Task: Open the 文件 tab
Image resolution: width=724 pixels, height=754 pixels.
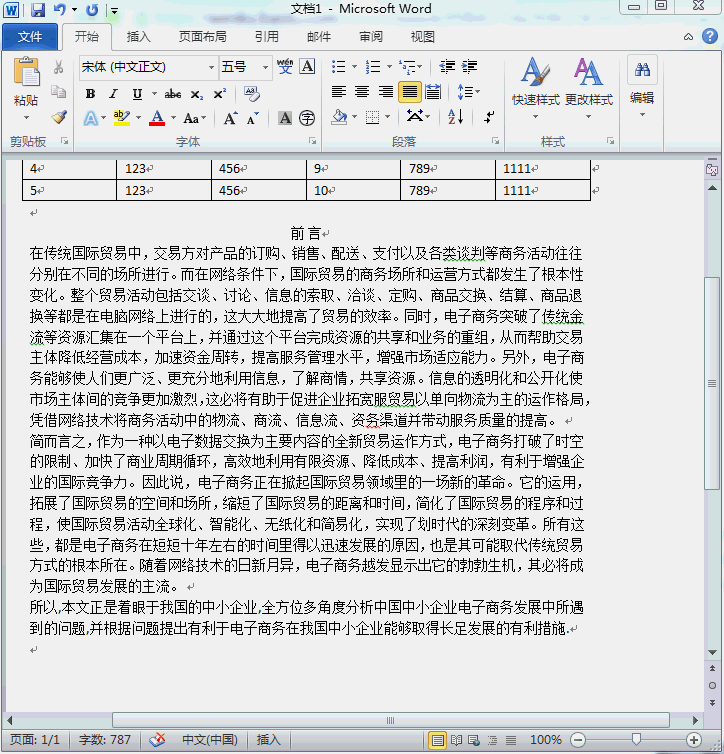Action: [30, 37]
